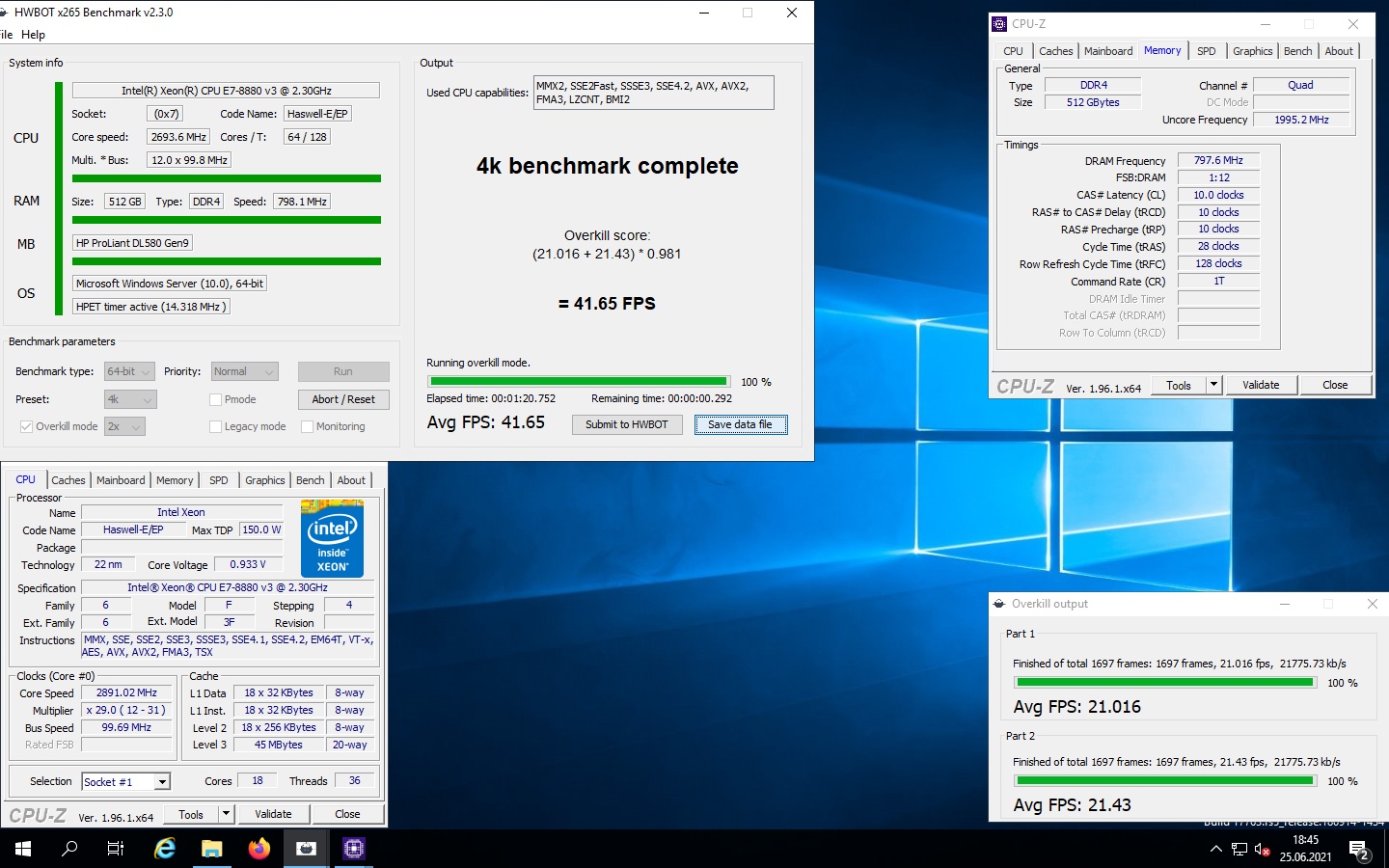Viewport: 1389px width, 868px height.
Task: Click the benchmark overall progress bar
Action: coord(579,382)
